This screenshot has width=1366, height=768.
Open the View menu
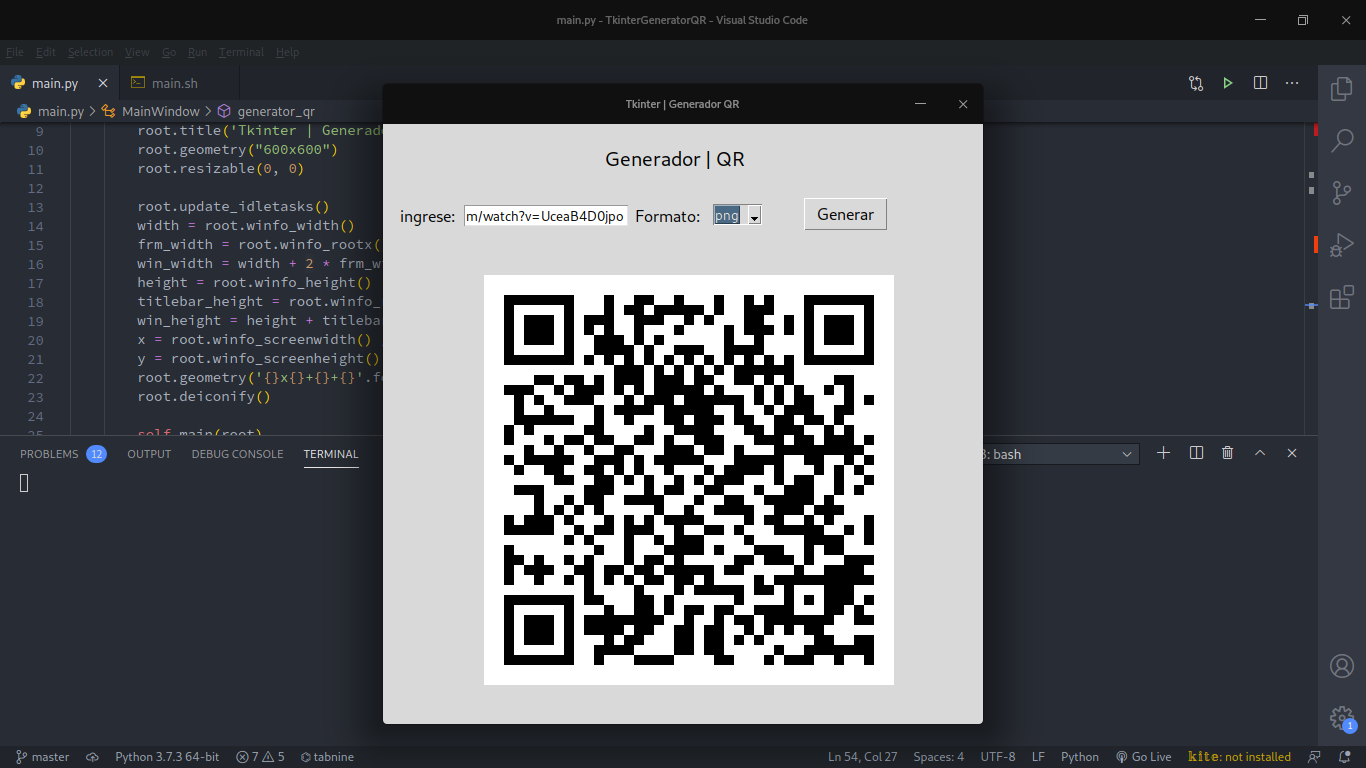138,52
